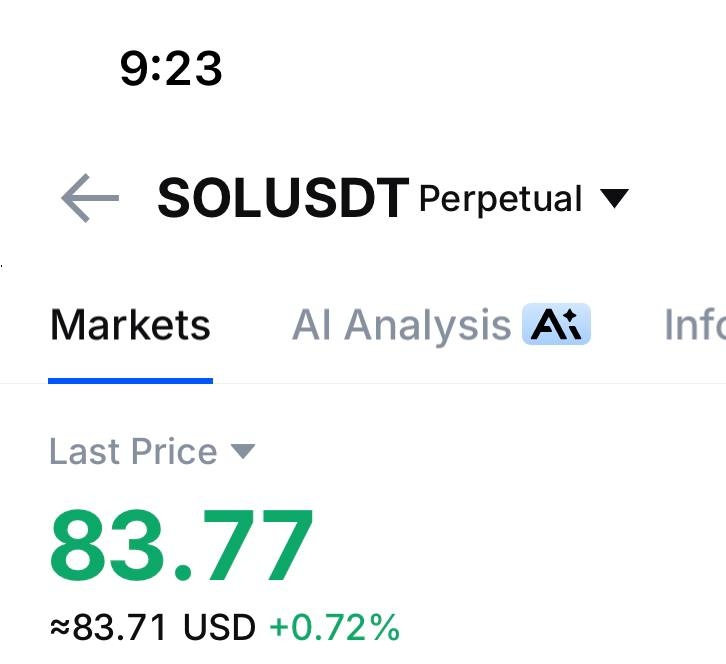726x664 pixels.
Task: Switch to the Markets tab
Action: point(130,326)
